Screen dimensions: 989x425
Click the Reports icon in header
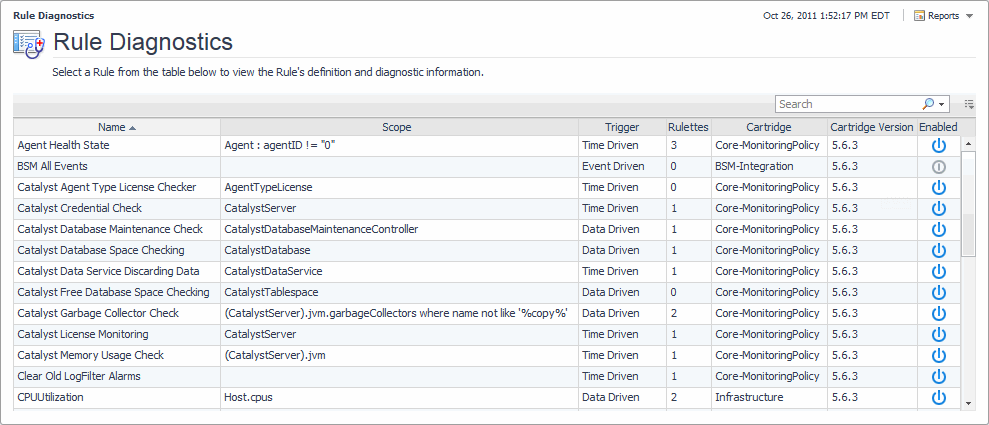click(920, 16)
